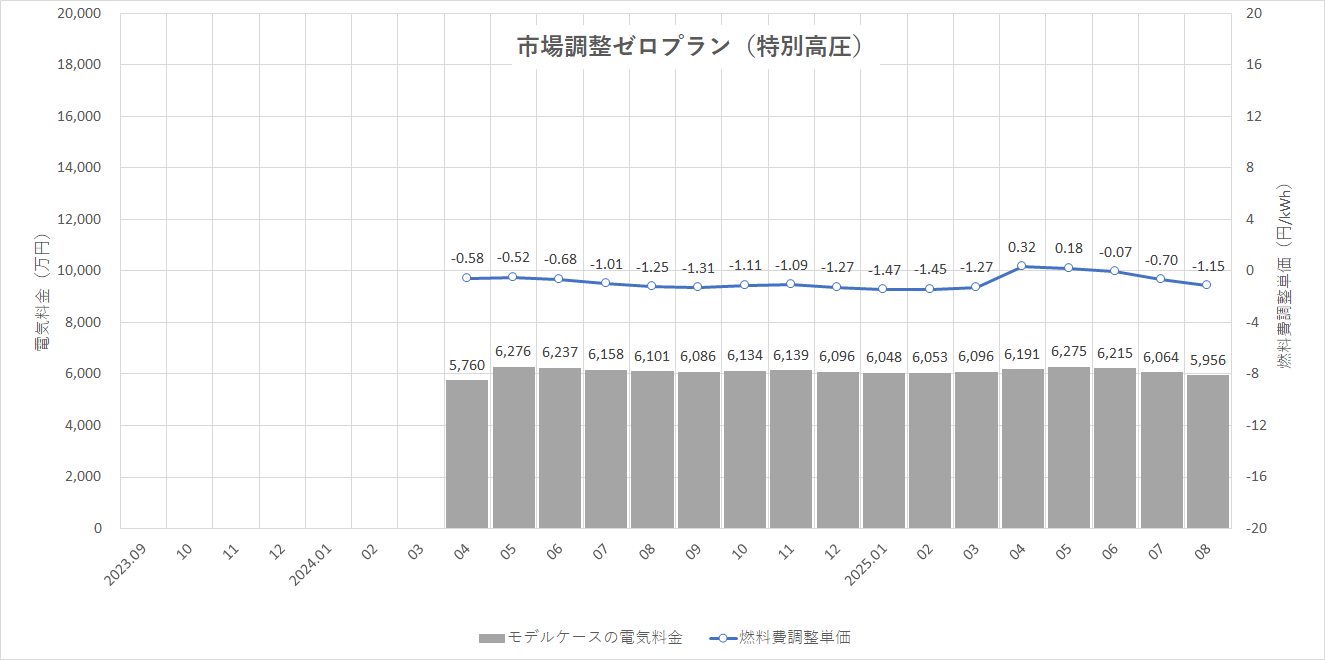Viewport: 1325px width, 660px height.
Task: Click the bar value label 6,053
Action: pyautogui.click(x=930, y=358)
